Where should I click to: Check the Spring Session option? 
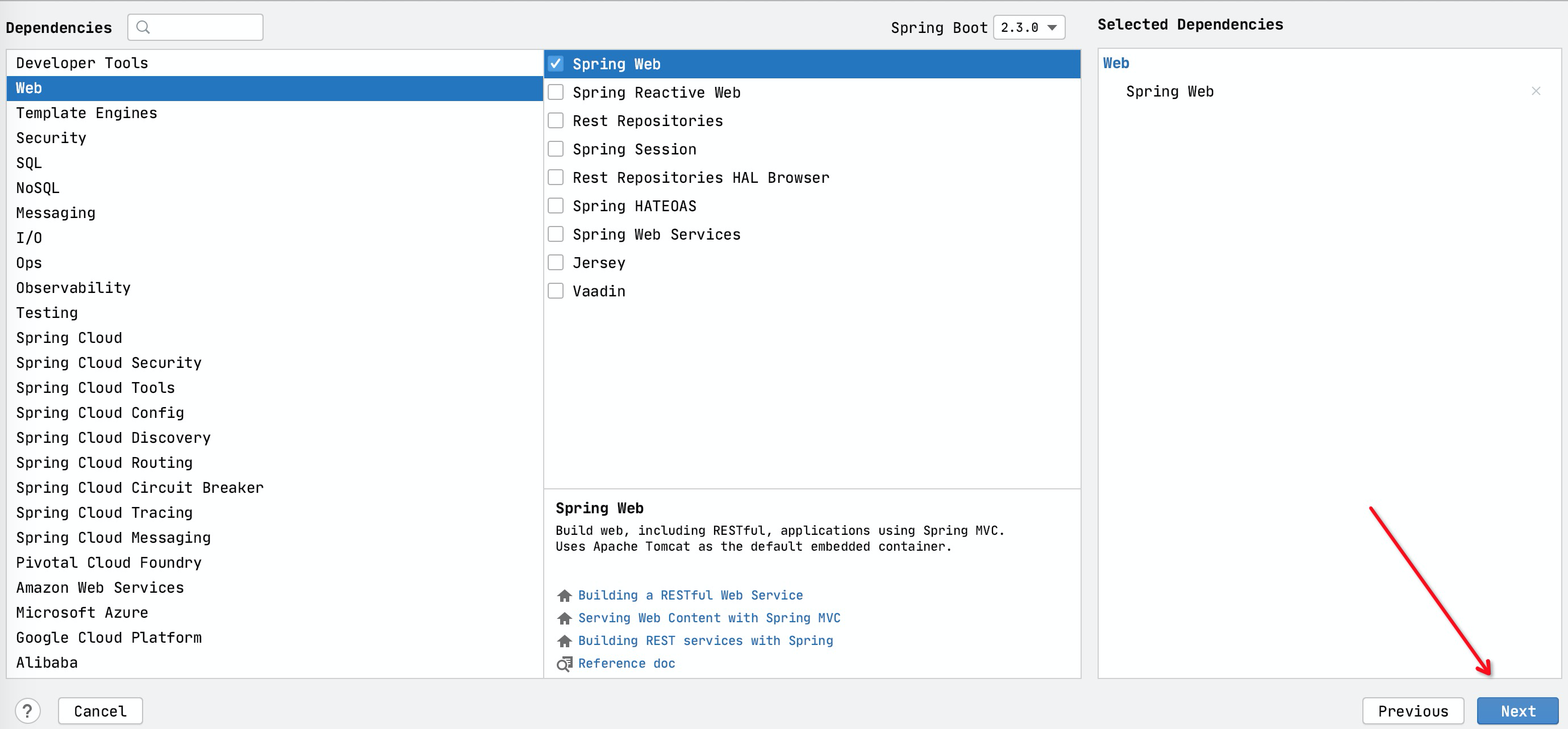tap(556, 149)
